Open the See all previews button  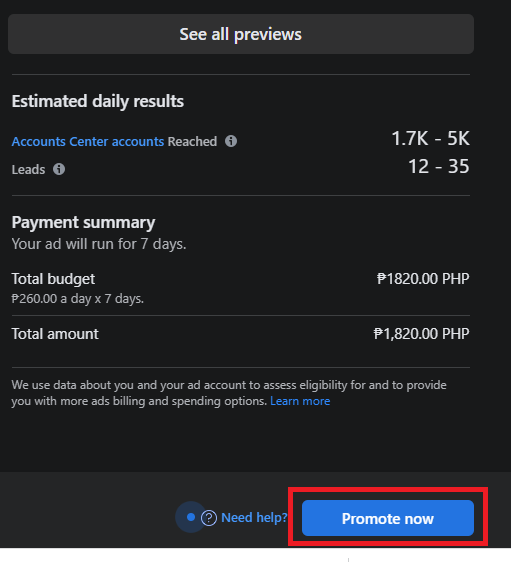coord(241,34)
